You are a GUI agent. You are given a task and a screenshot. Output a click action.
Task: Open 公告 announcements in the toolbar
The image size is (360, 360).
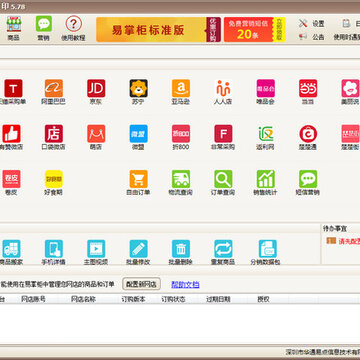[312, 37]
